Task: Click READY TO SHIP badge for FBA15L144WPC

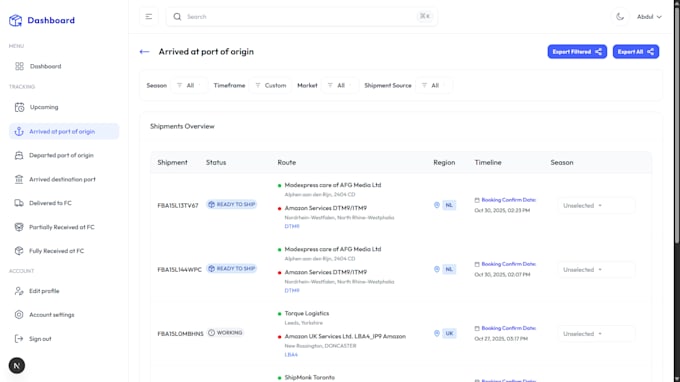Action: [232, 268]
